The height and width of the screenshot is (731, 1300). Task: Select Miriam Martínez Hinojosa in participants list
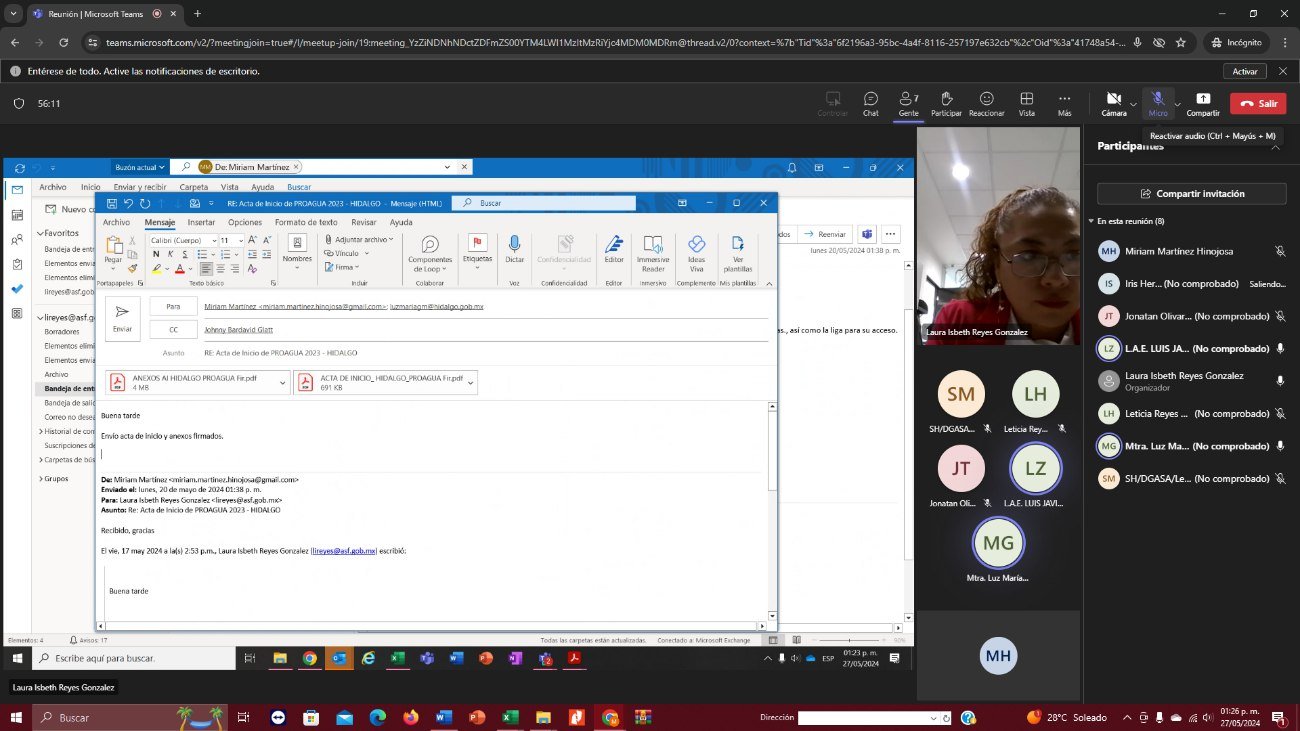pyautogui.click(x=1180, y=251)
